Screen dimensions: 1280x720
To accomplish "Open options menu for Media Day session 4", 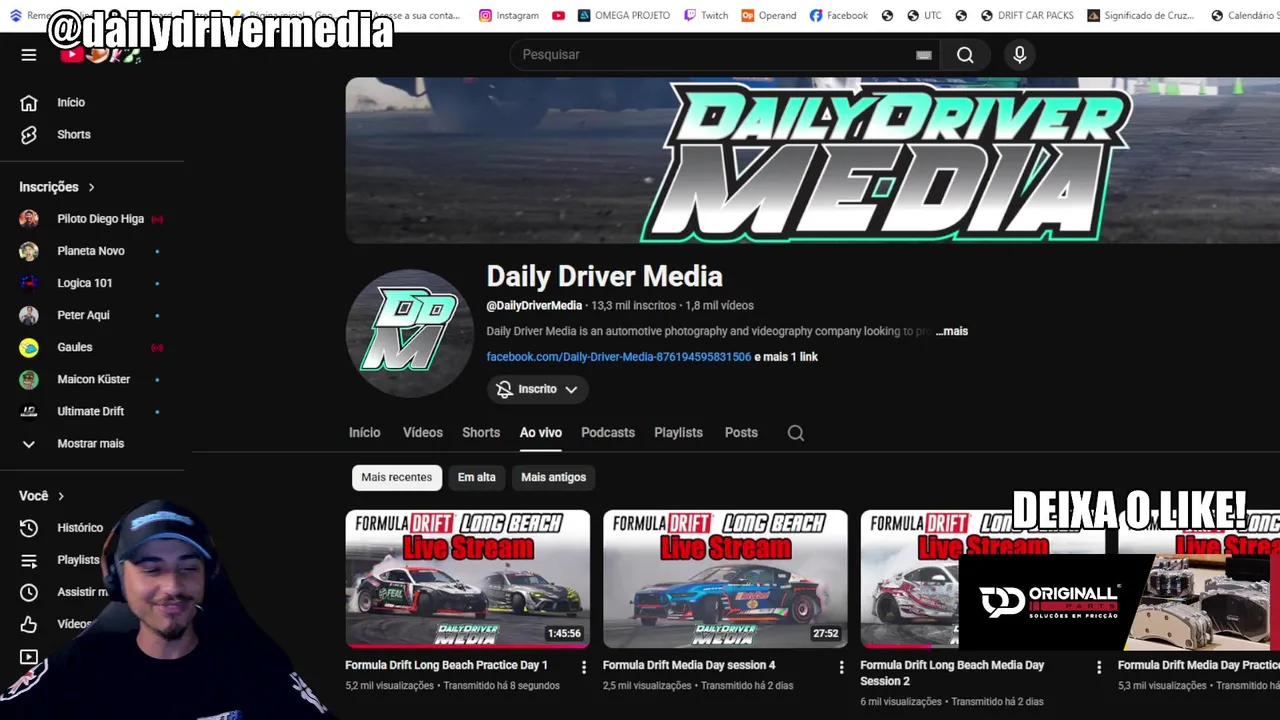I will pos(841,667).
